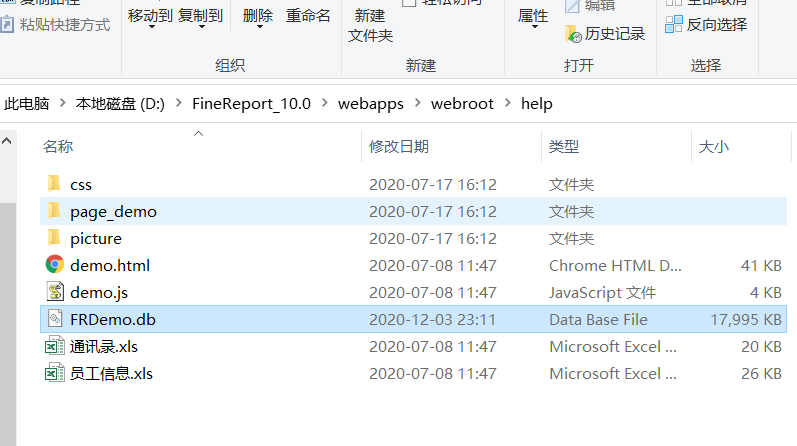Screen dimensions: 797x446
Task: Click Data Base File type cell
Action: pos(598,319)
